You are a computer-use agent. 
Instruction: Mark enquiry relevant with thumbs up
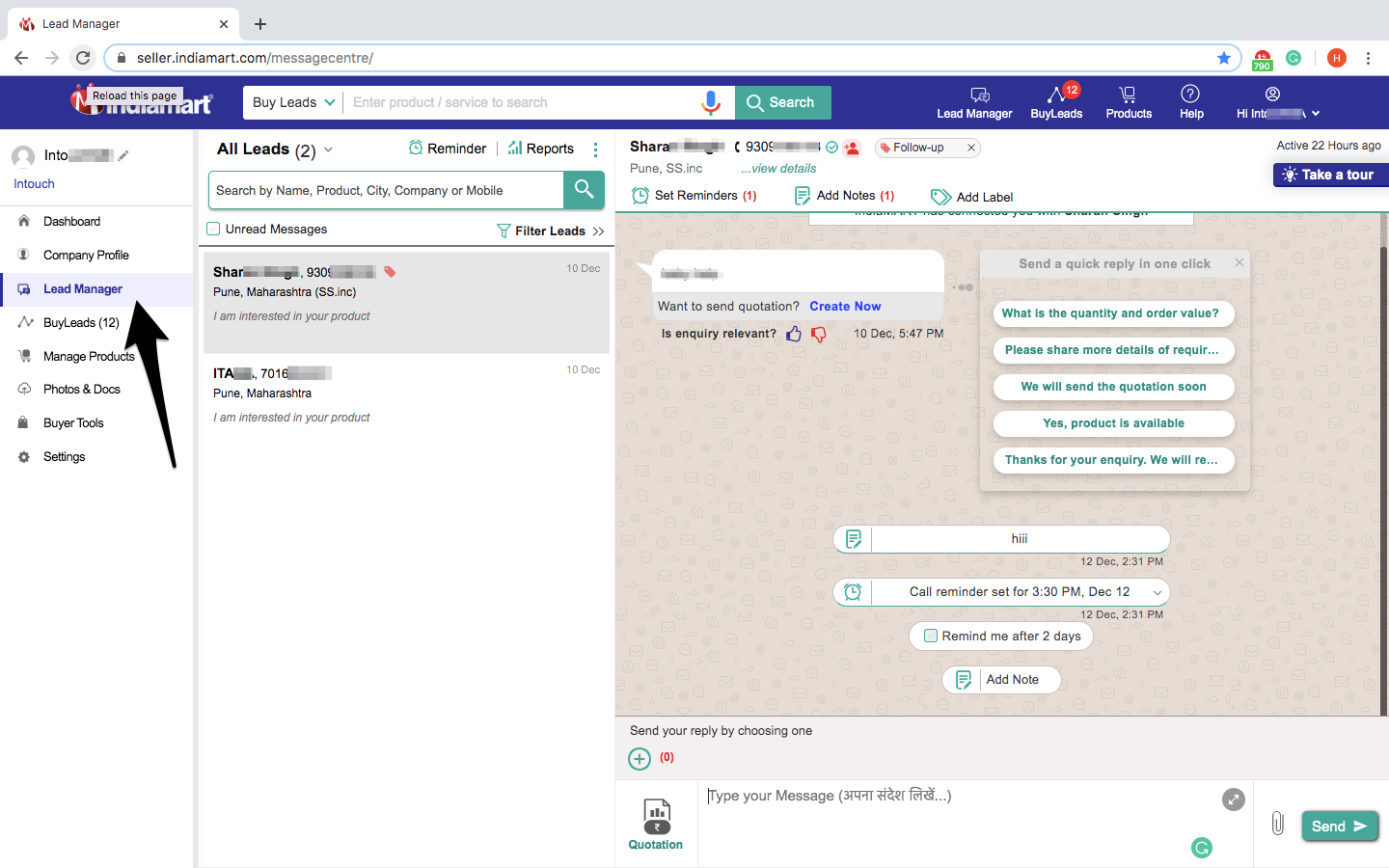click(x=794, y=334)
